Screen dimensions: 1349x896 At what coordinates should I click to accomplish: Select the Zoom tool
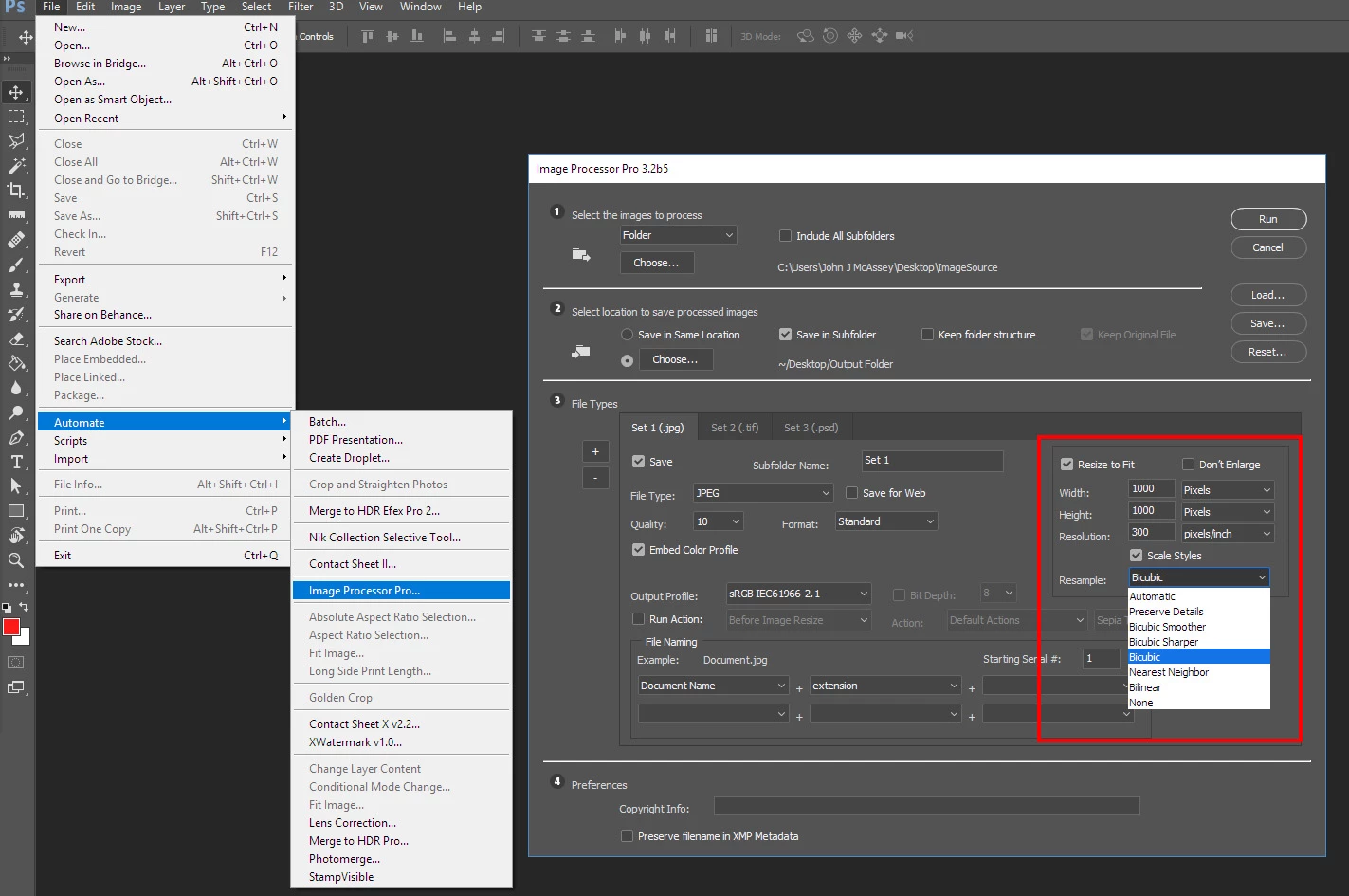click(x=16, y=560)
